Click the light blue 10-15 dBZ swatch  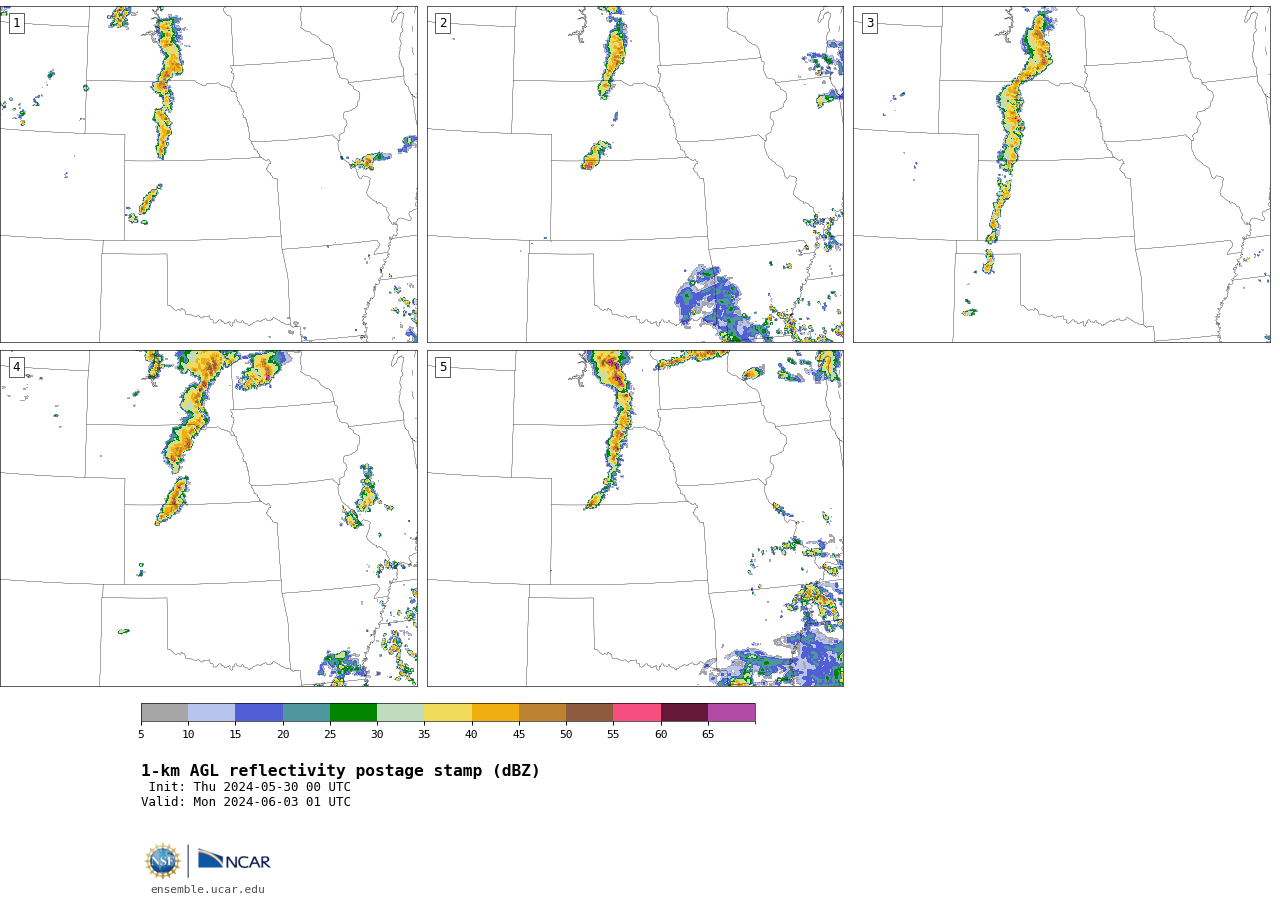(211, 713)
